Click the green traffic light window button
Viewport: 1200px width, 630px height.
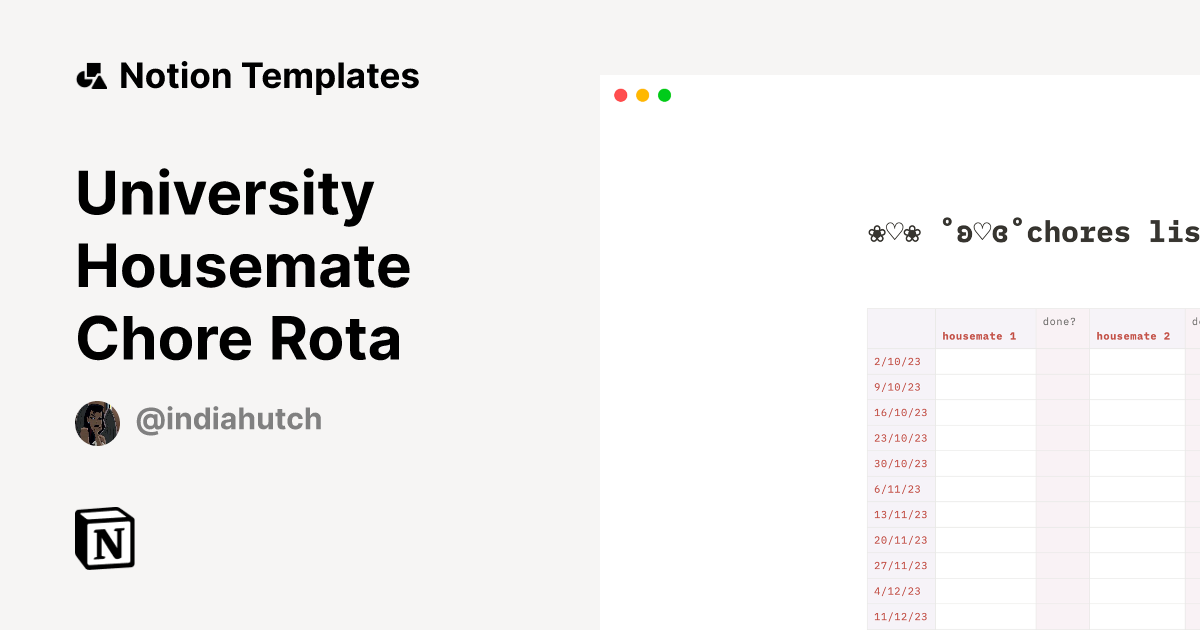coord(664,95)
